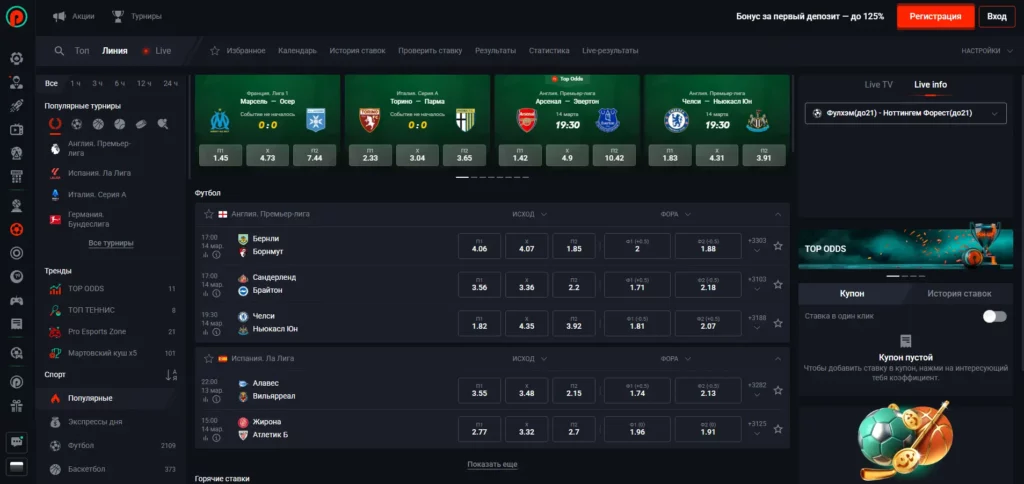Screen dimensions: 1024x484
Task: Click the Вход button
Action: coord(997,16)
